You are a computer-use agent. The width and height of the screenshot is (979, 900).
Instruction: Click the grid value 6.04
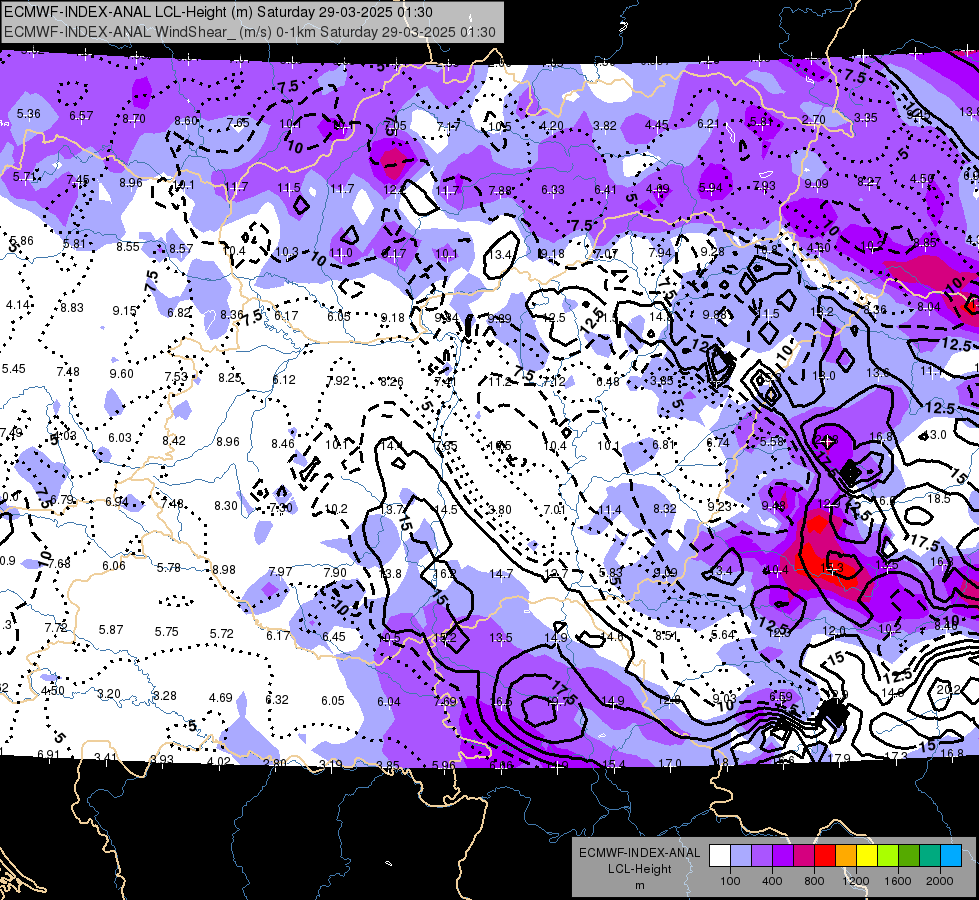389,701
